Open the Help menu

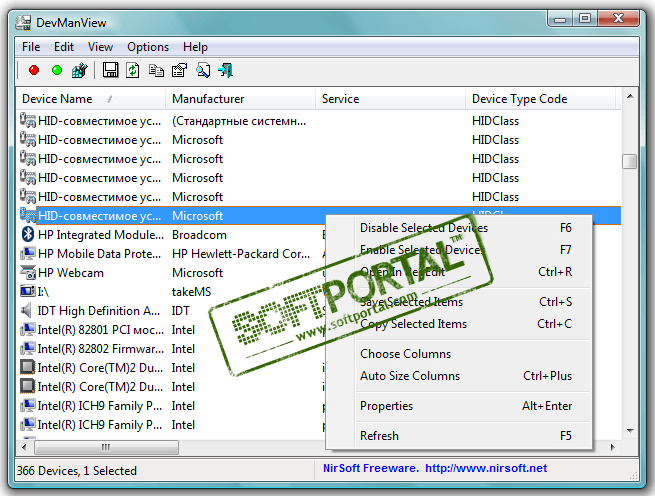coord(195,47)
